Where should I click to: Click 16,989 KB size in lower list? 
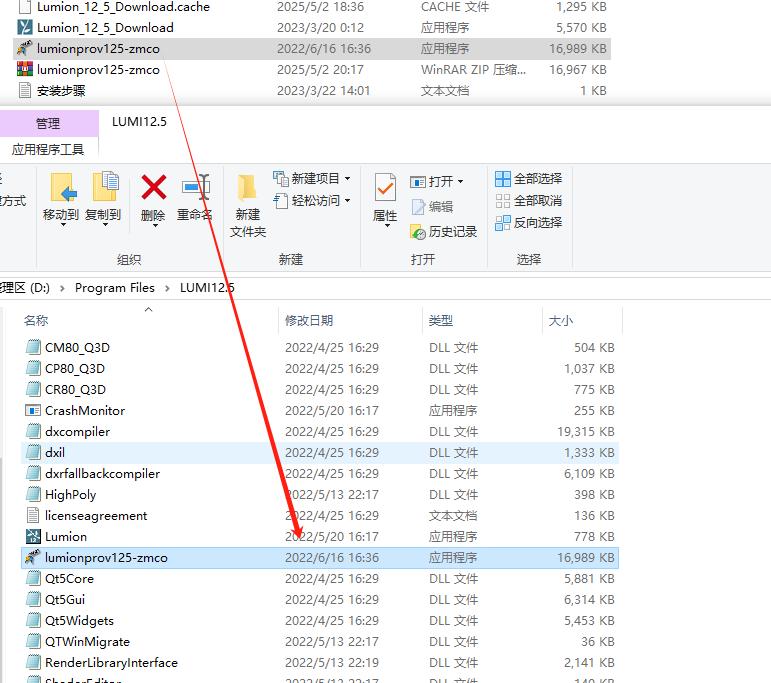[x=586, y=557]
